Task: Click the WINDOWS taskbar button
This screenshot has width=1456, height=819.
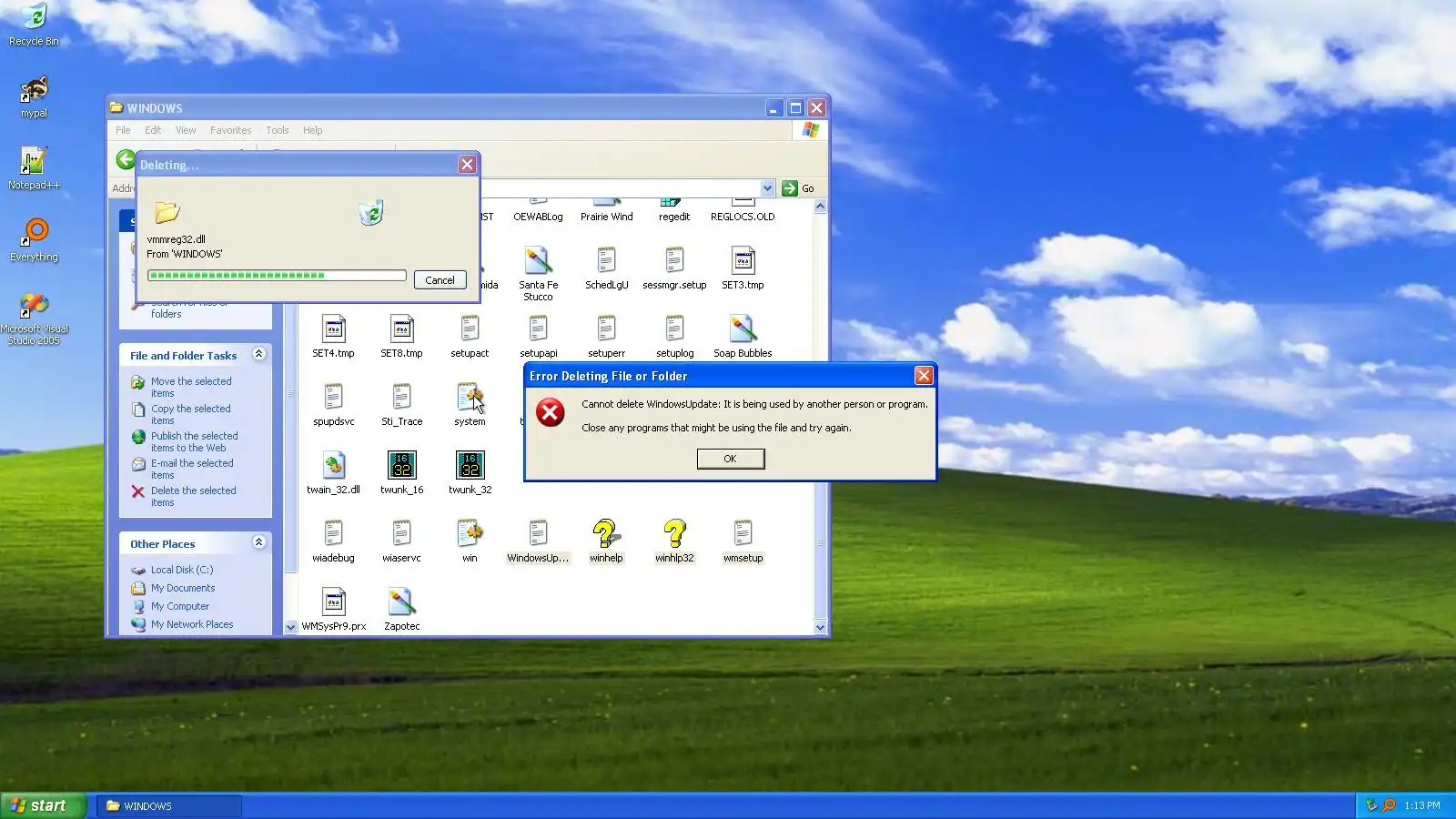Action: pyautogui.click(x=169, y=805)
